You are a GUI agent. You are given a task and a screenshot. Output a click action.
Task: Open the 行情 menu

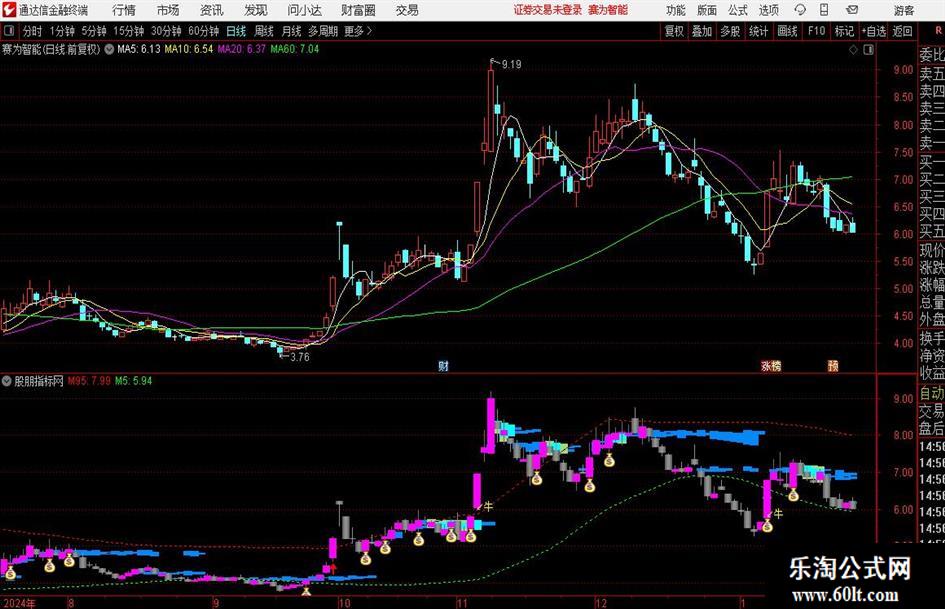click(x=124, y=10)
